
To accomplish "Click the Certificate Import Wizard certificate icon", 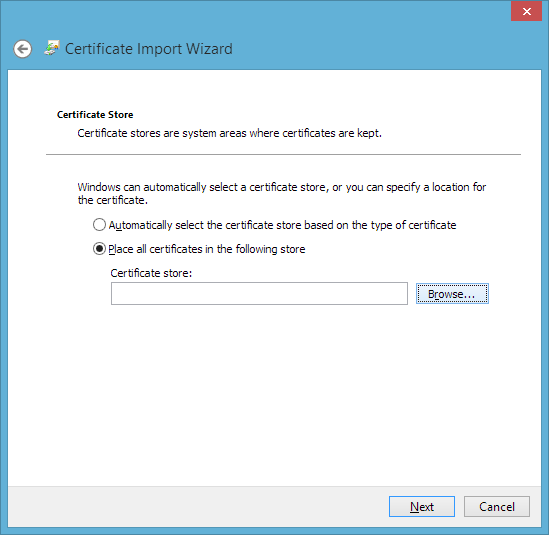I will coord(52,48).
